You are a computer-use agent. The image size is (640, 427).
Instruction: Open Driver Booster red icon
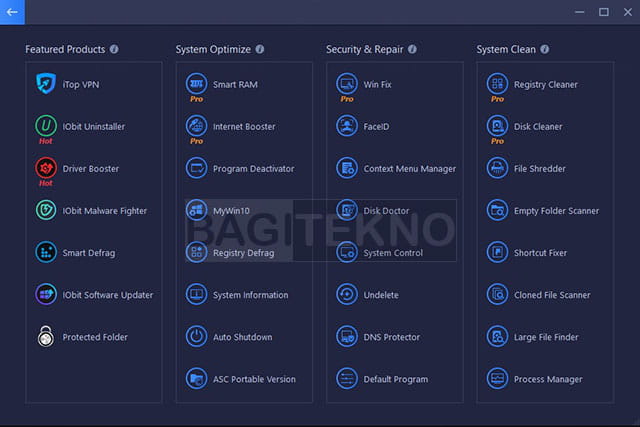(x=46, y=168)
